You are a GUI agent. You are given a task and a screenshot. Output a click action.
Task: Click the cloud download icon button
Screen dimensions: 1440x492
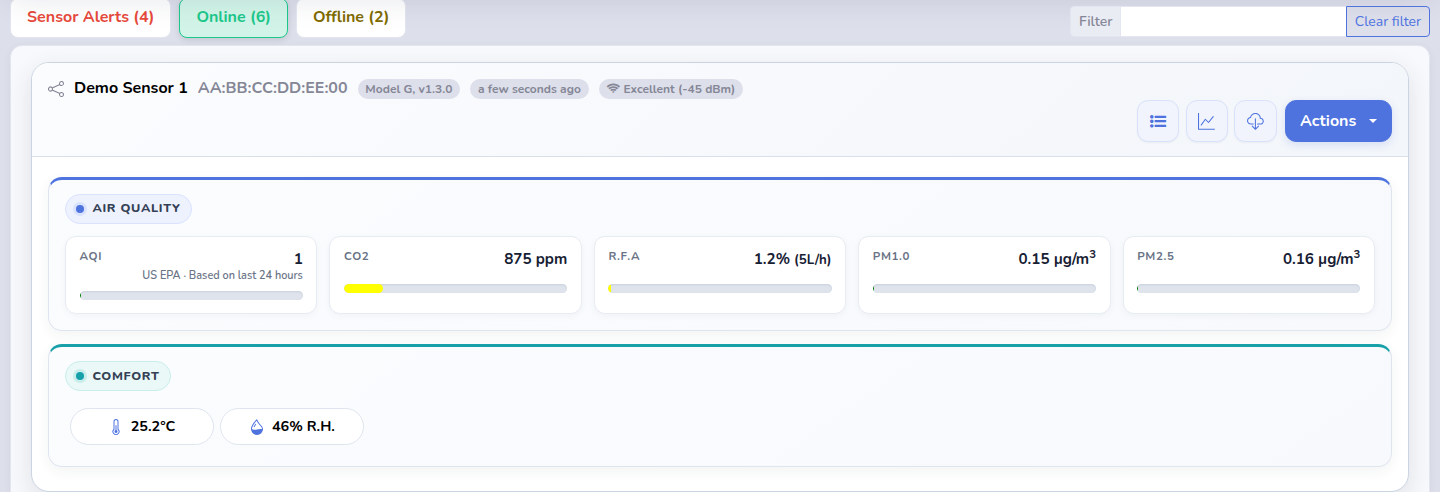point(1256,121)
